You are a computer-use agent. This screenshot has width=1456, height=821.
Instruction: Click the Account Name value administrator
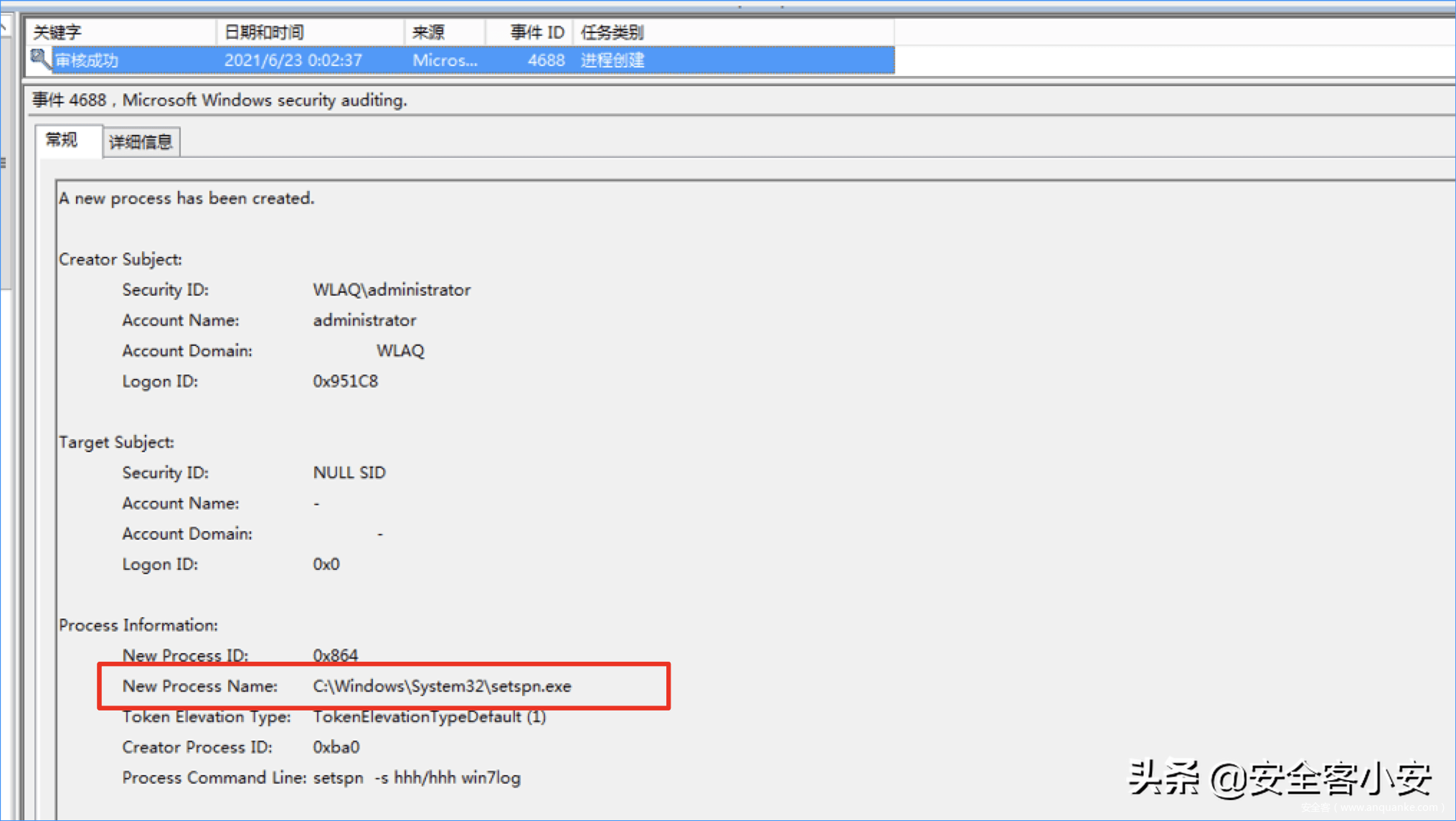tap(364, 320)
